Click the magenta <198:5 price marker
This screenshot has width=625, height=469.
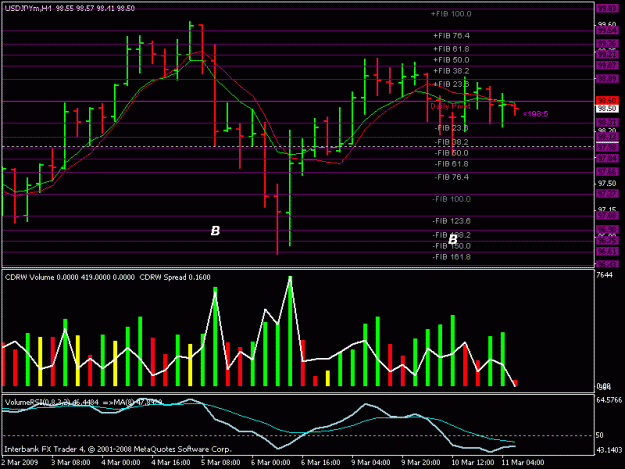[x=535, y=114]
